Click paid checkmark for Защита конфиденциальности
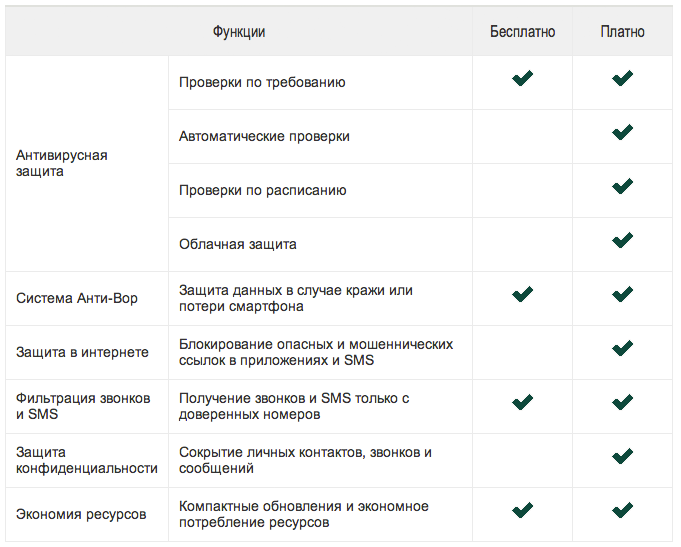Image resolution: width=681 pixels, height=547 pixels. pos(622,456)
